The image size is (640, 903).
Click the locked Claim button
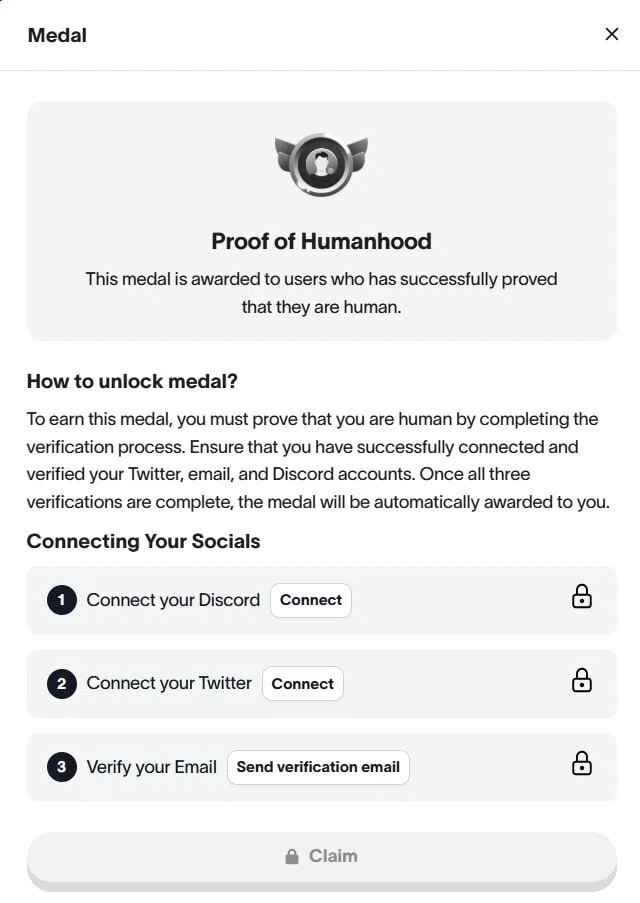321,860
